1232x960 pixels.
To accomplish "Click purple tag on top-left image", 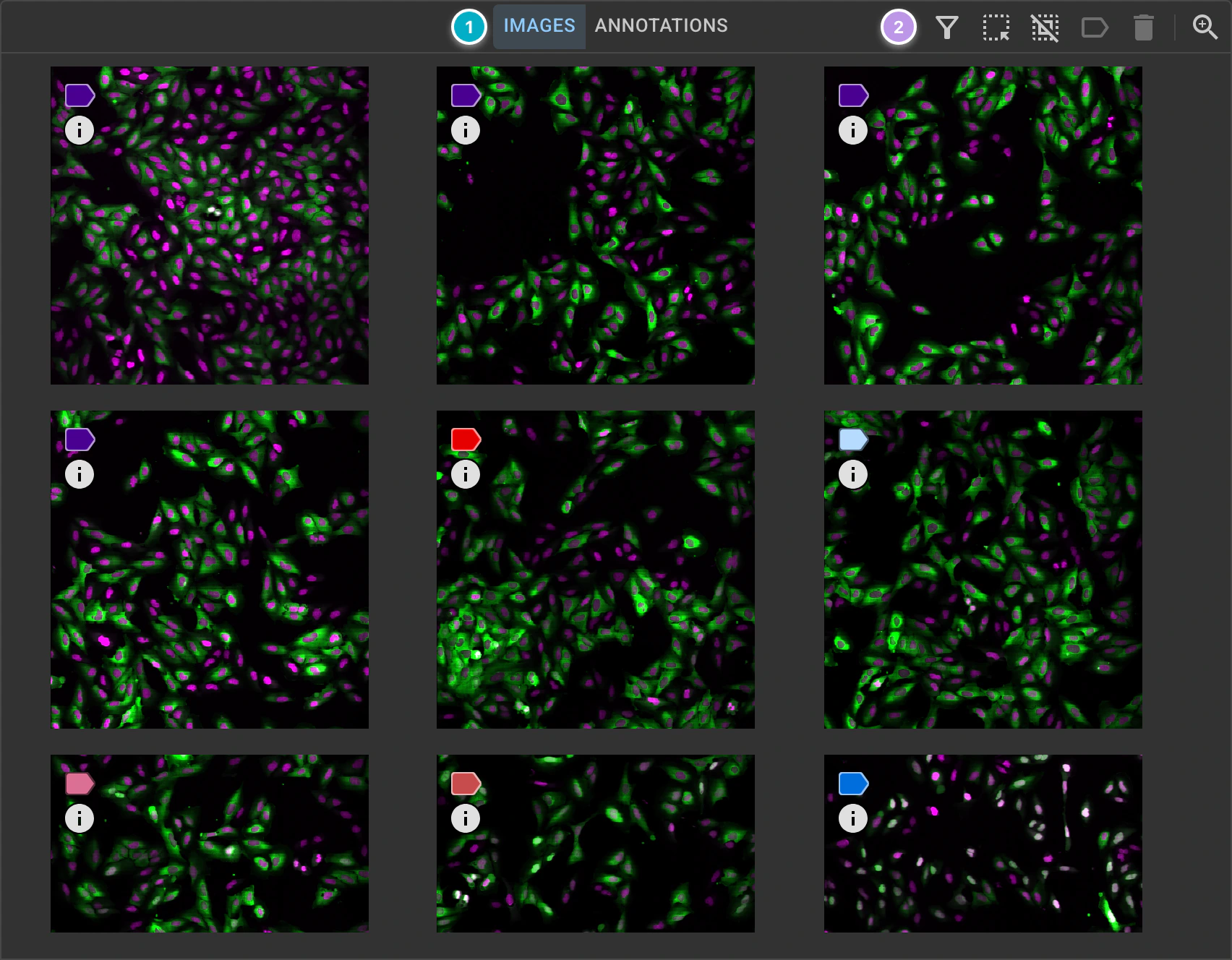I will (80, 95).
